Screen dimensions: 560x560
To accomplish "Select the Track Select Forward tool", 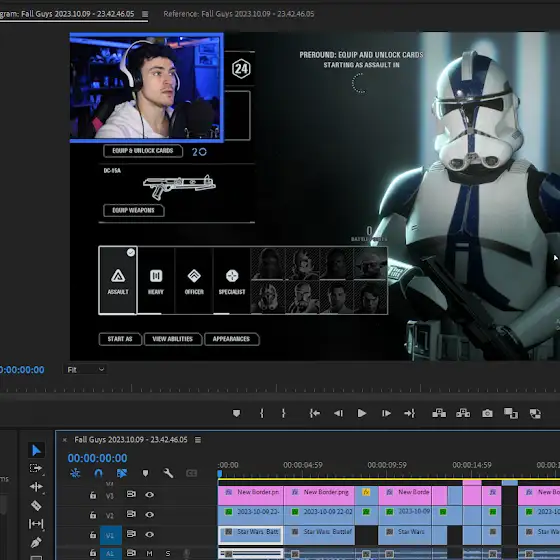I will [x=36, y=468].
